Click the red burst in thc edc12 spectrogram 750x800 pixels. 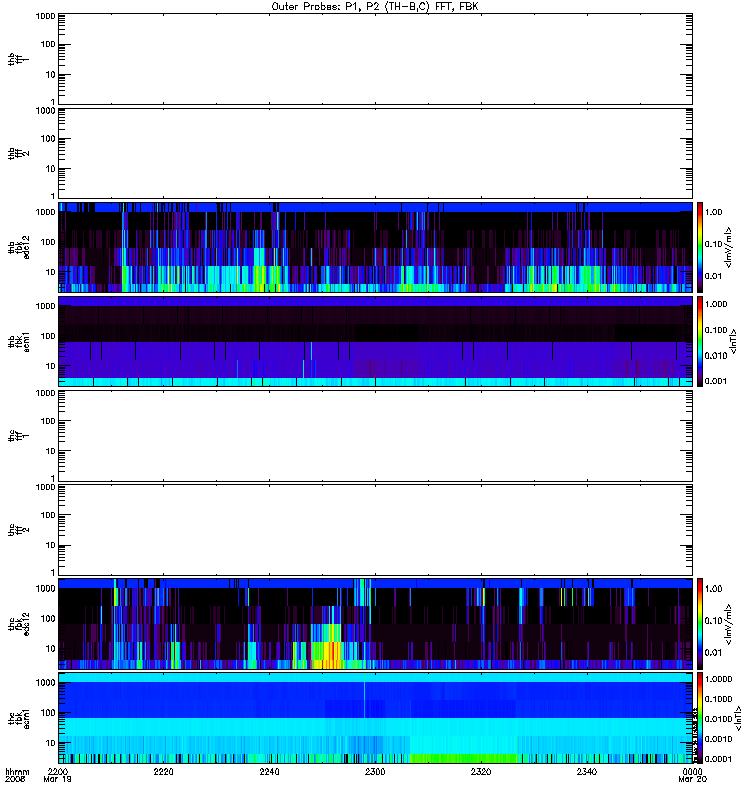click(333, 653)
